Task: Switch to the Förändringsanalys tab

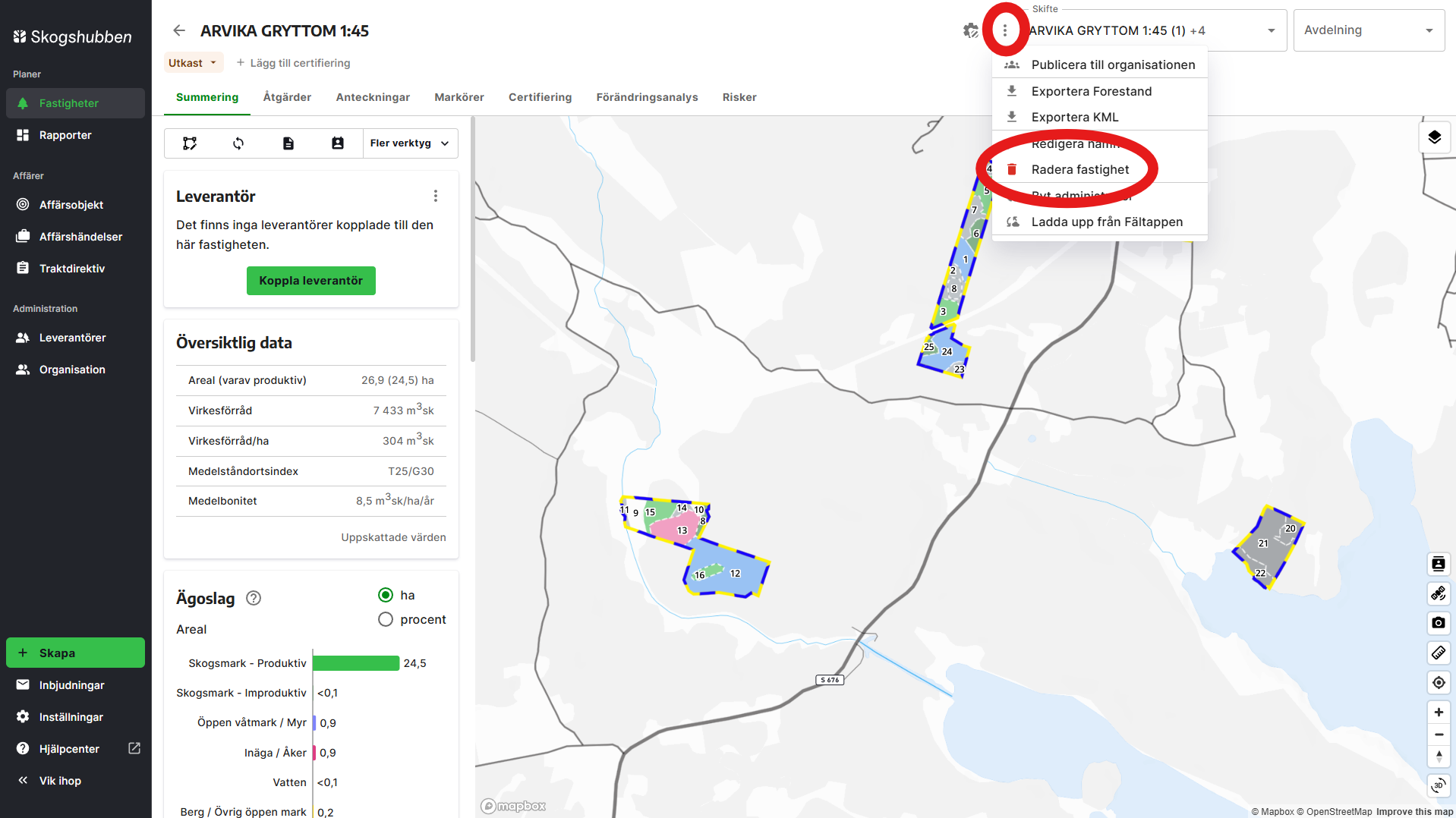Action: [x=647, y=97]
